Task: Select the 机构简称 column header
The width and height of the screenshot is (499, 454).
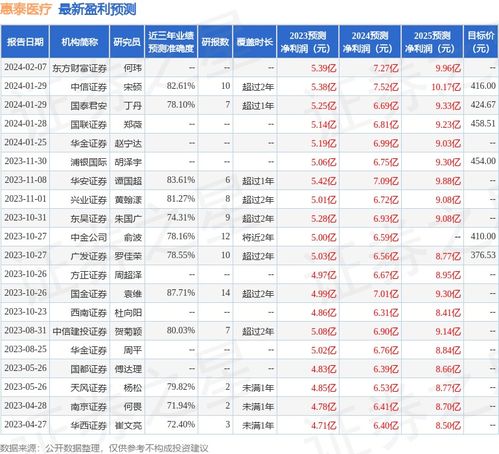Action: point(79,42)
